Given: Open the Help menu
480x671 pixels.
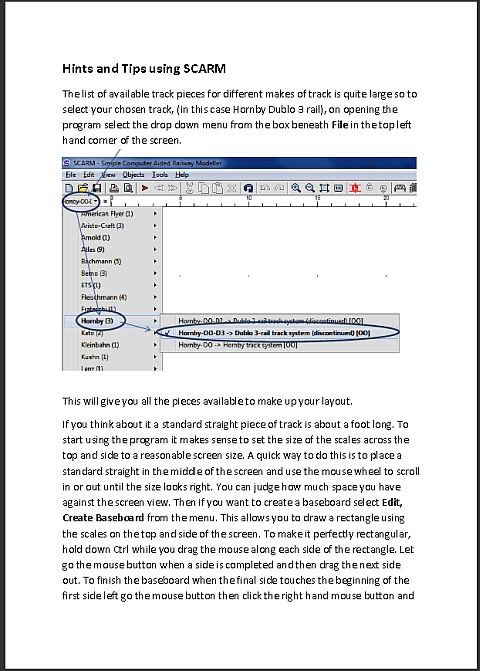Looking at the screenshot, I should [x=182, y=175].
